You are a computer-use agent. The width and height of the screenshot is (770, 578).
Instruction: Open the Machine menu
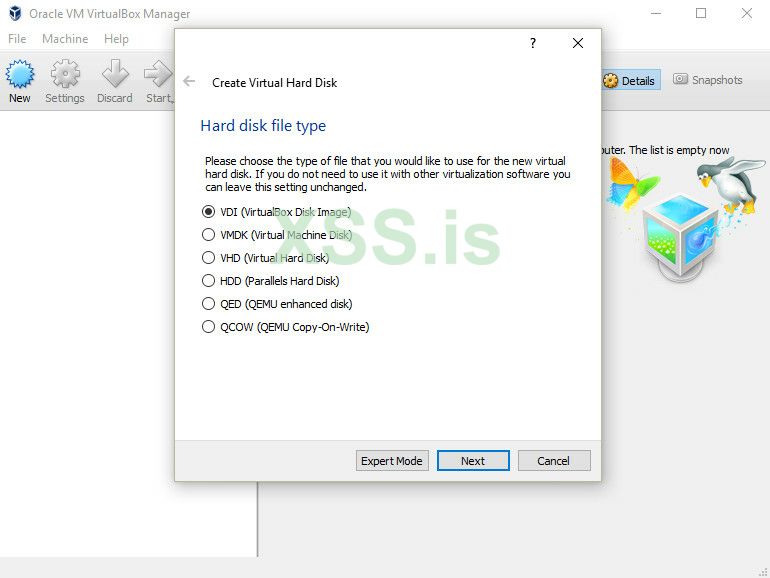click(65, 39)
